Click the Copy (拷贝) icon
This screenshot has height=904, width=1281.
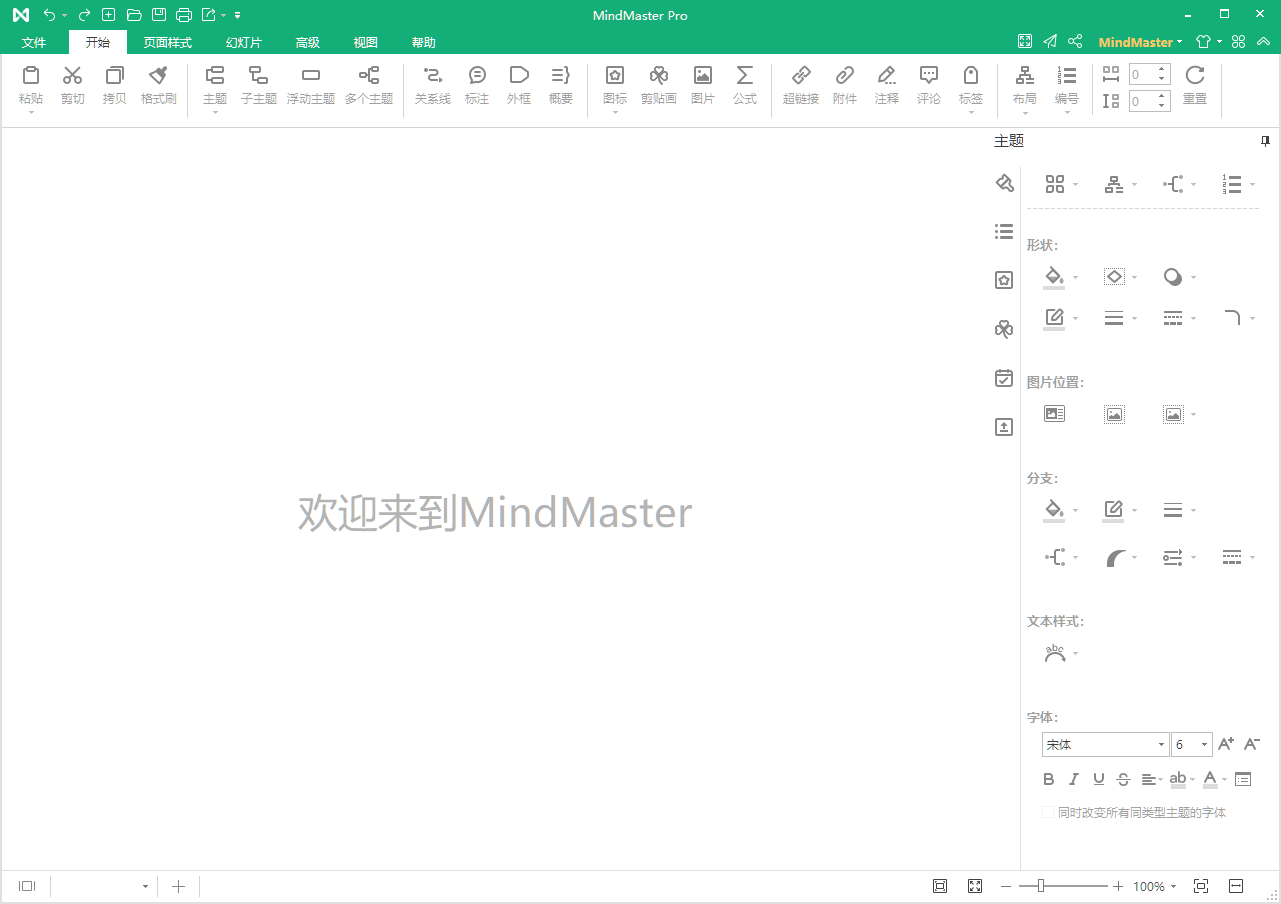pos(115,75)
